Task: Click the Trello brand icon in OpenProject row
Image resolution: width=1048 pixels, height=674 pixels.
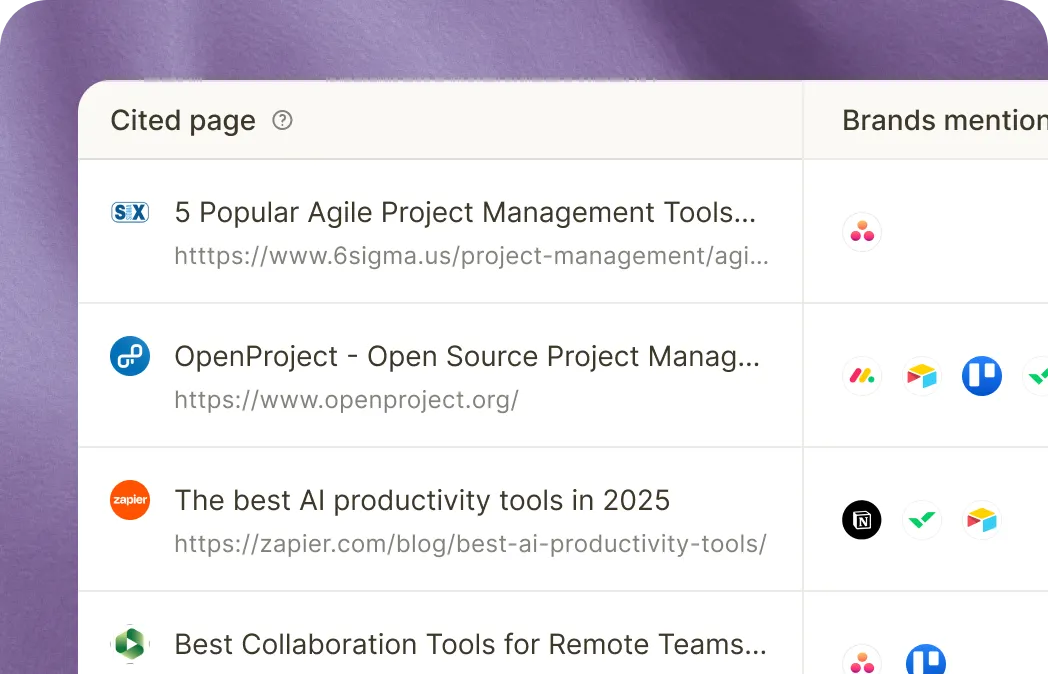Action: [x=982, y=376]
